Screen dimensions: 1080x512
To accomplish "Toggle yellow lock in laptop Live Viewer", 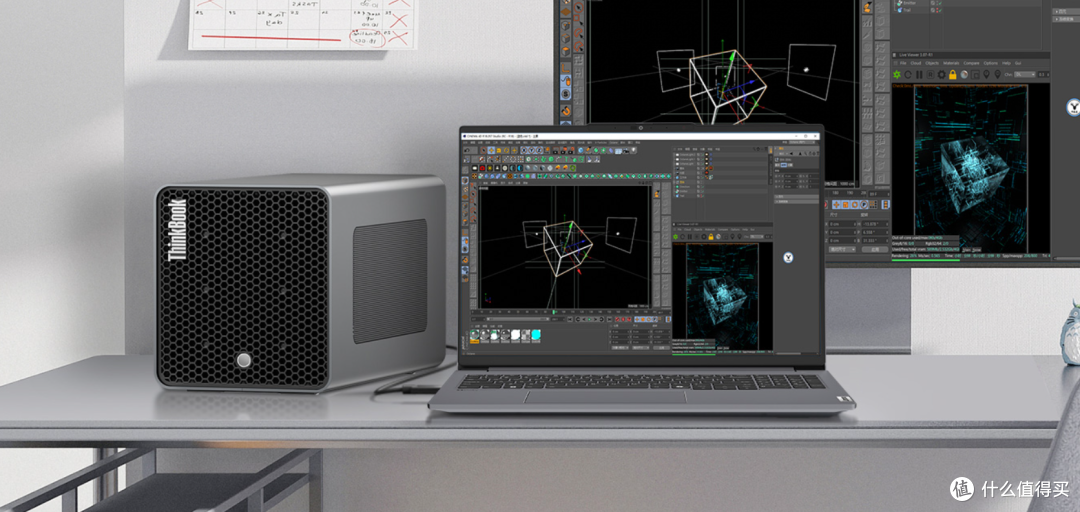I will pyautogui.click(x=711, y=236).
